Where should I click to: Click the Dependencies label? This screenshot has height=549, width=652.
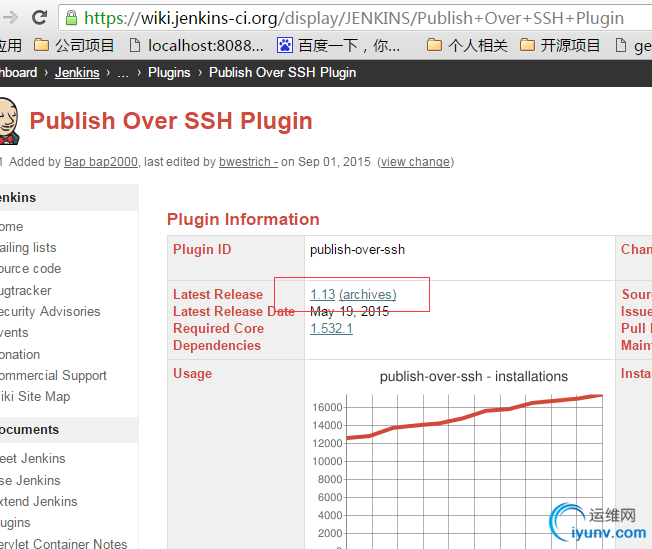pos(217,346)
